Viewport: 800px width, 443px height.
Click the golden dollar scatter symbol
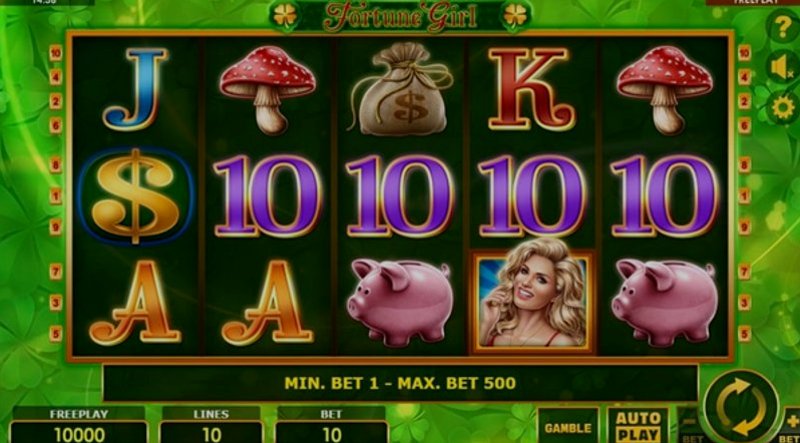[135, 196]
